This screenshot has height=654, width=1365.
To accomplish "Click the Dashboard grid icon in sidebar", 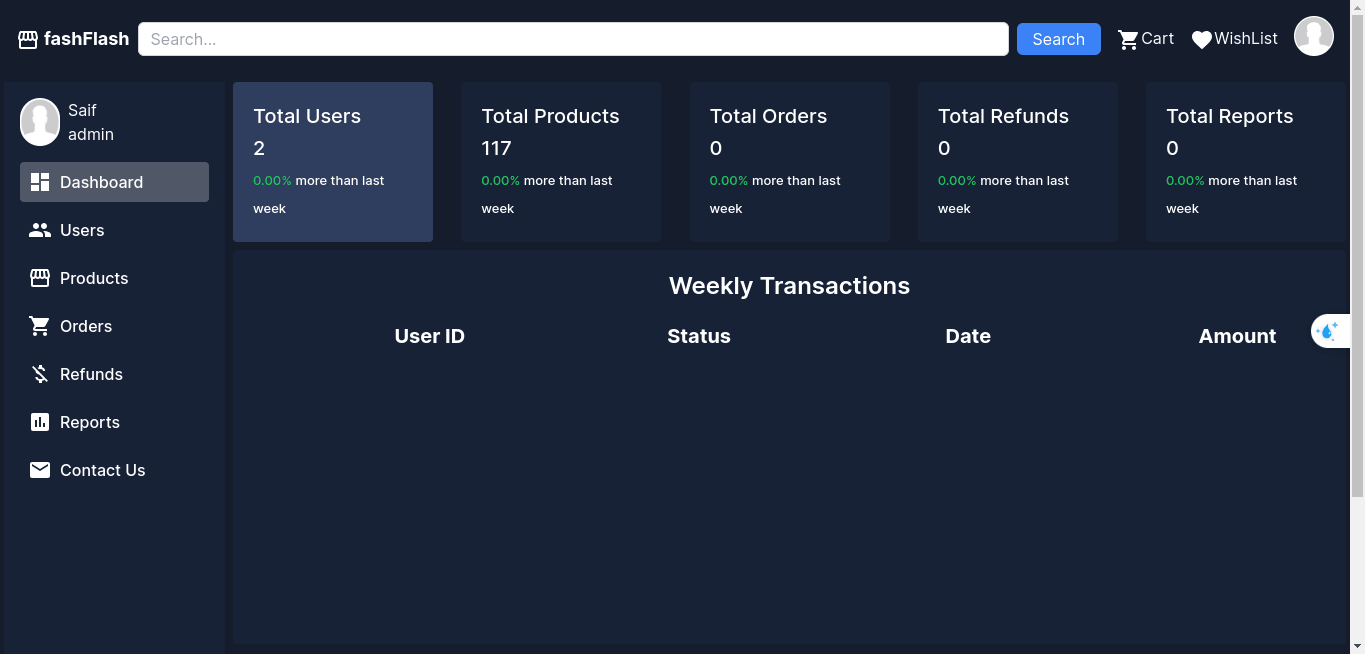I will click(40, 182).
